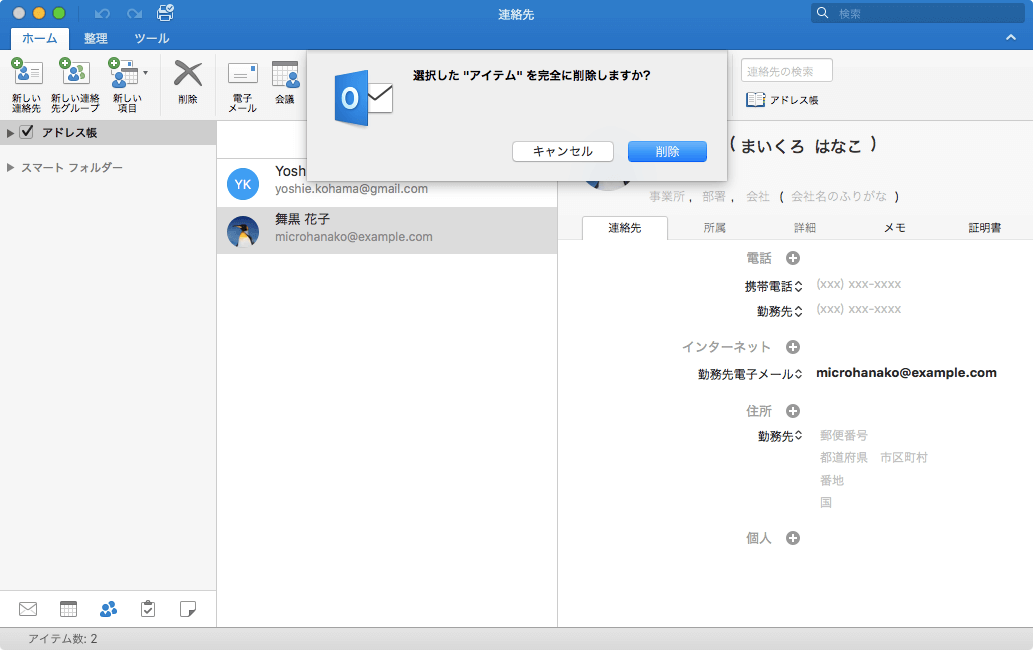Screen dimensions: 1033x650
Task: Click the print icon in the title bar
Action: (x=163, y=13)
